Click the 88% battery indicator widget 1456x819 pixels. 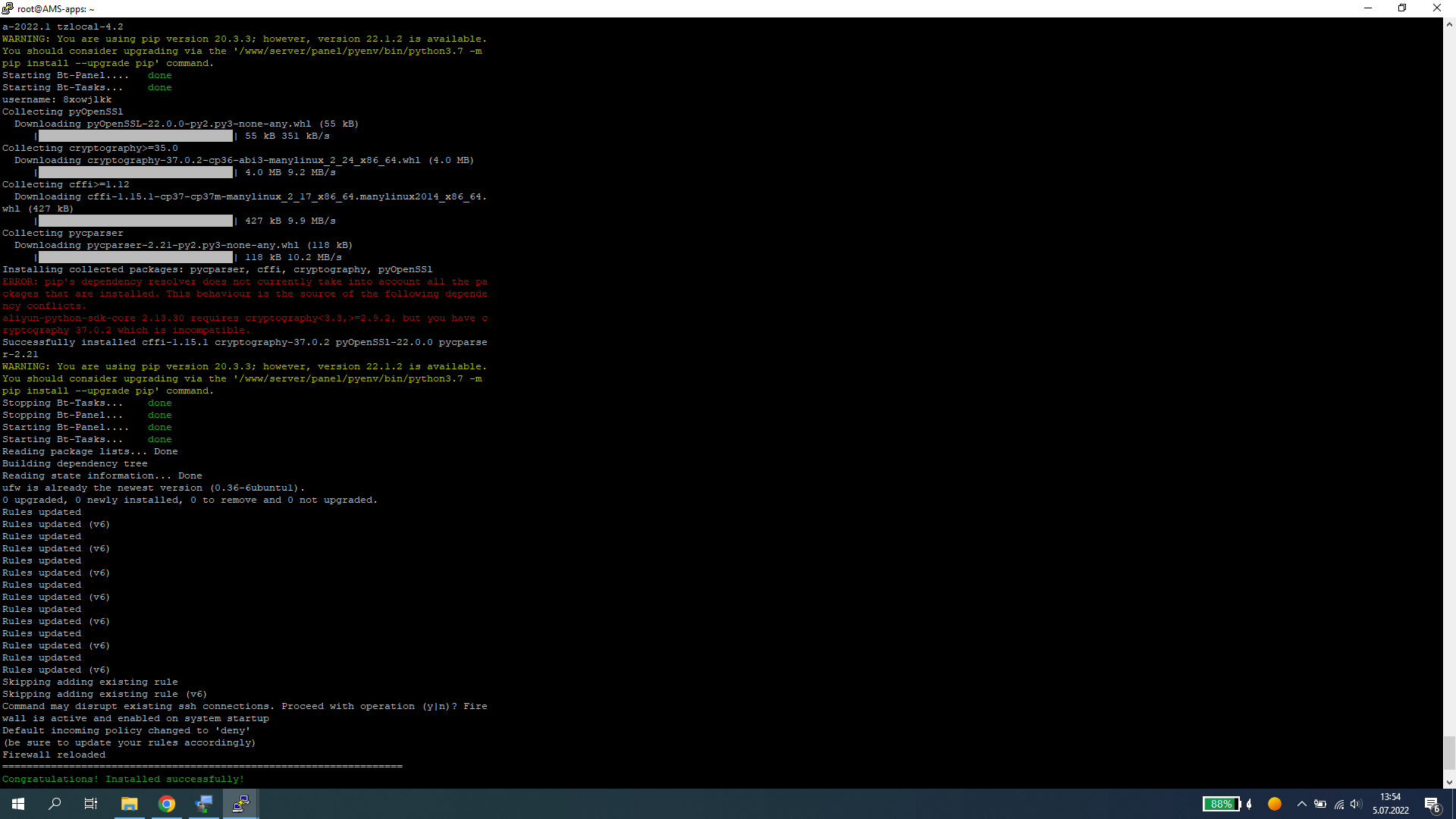point(1221,804)
